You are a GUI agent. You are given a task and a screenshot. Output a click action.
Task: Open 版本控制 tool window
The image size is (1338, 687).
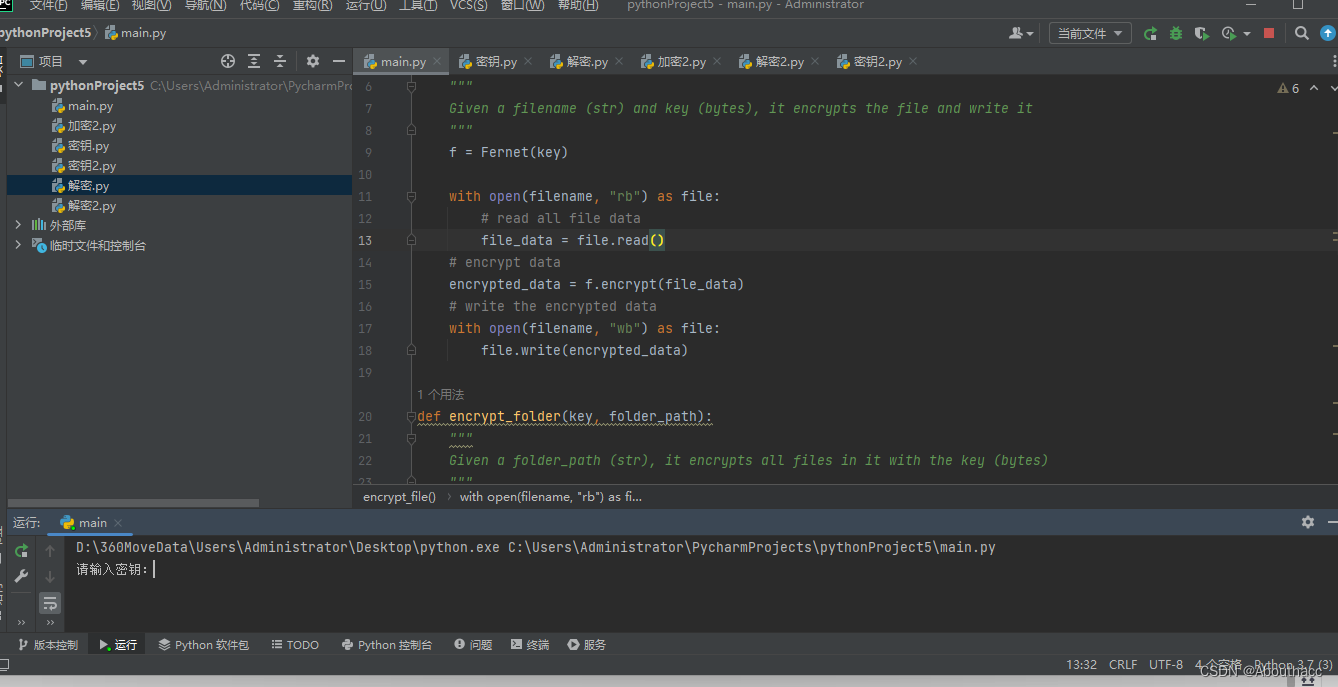pos(48,645)
